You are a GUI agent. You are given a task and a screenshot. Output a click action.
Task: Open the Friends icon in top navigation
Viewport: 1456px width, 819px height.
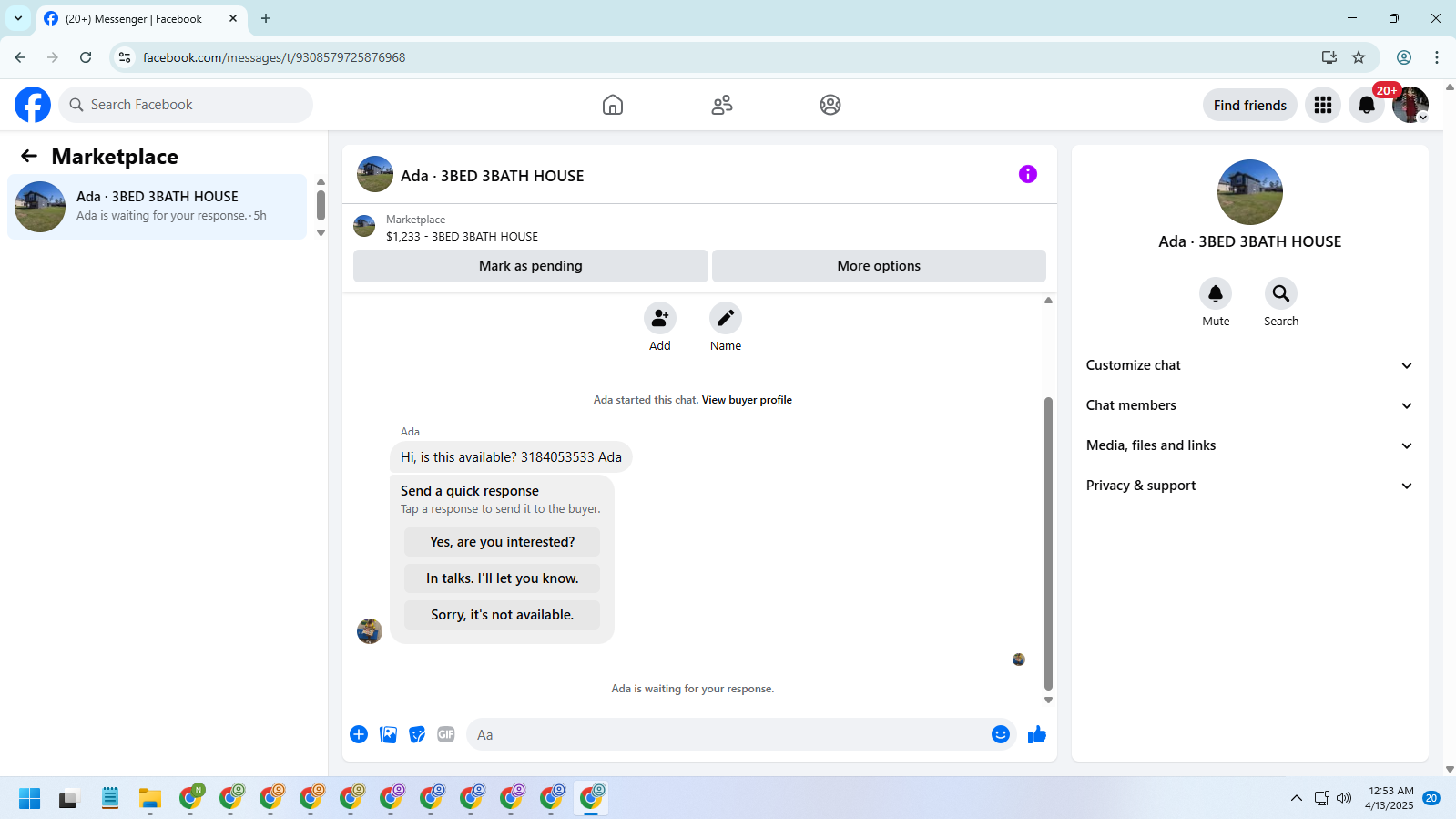coord(722,105)
